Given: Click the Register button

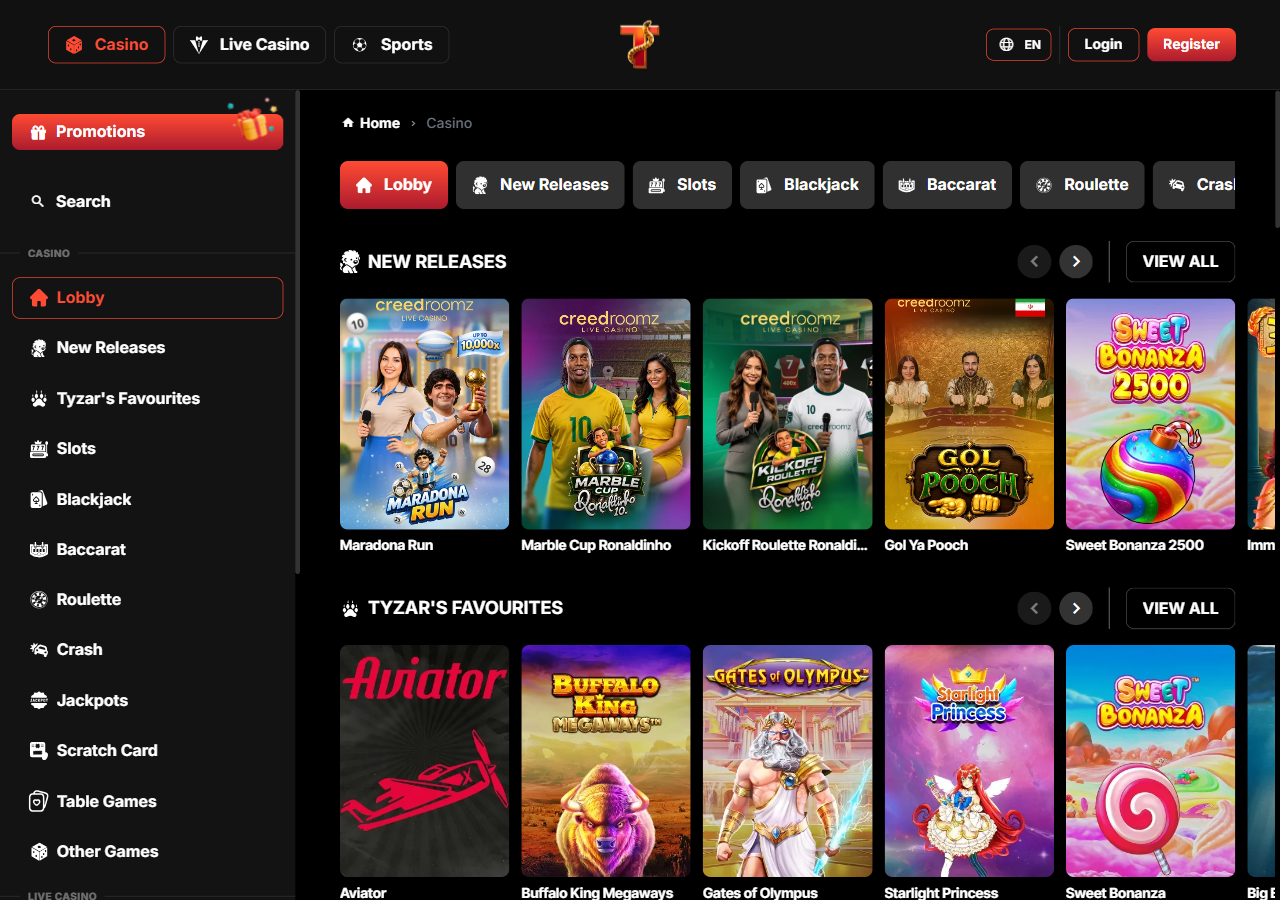Looking at the screenshot, I should point(1191,45).
